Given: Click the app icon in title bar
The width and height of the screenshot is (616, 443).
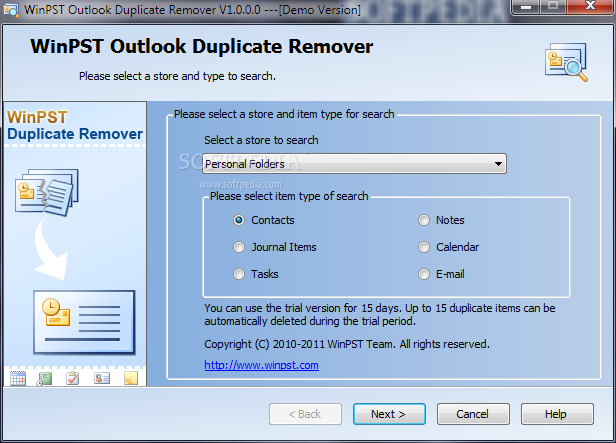Looking at the screenshot, I should point(11,10).
